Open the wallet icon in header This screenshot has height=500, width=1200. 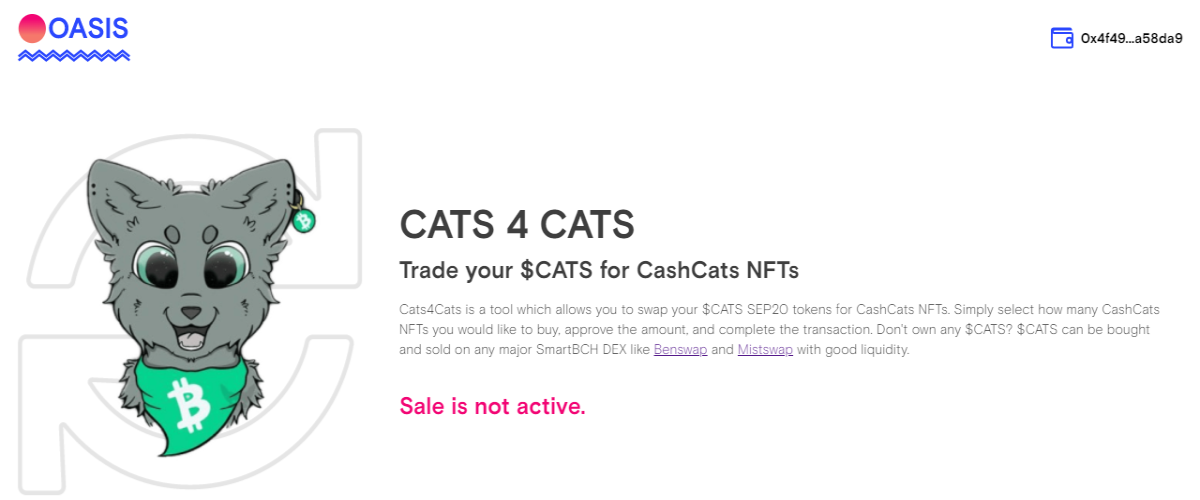point(1062,39)
